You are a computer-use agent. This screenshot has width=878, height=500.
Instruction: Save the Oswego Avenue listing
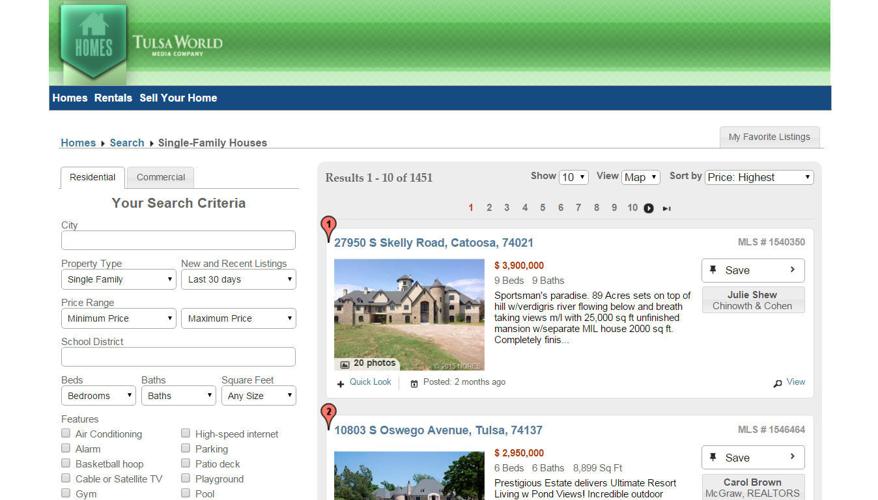click(753, 457)
